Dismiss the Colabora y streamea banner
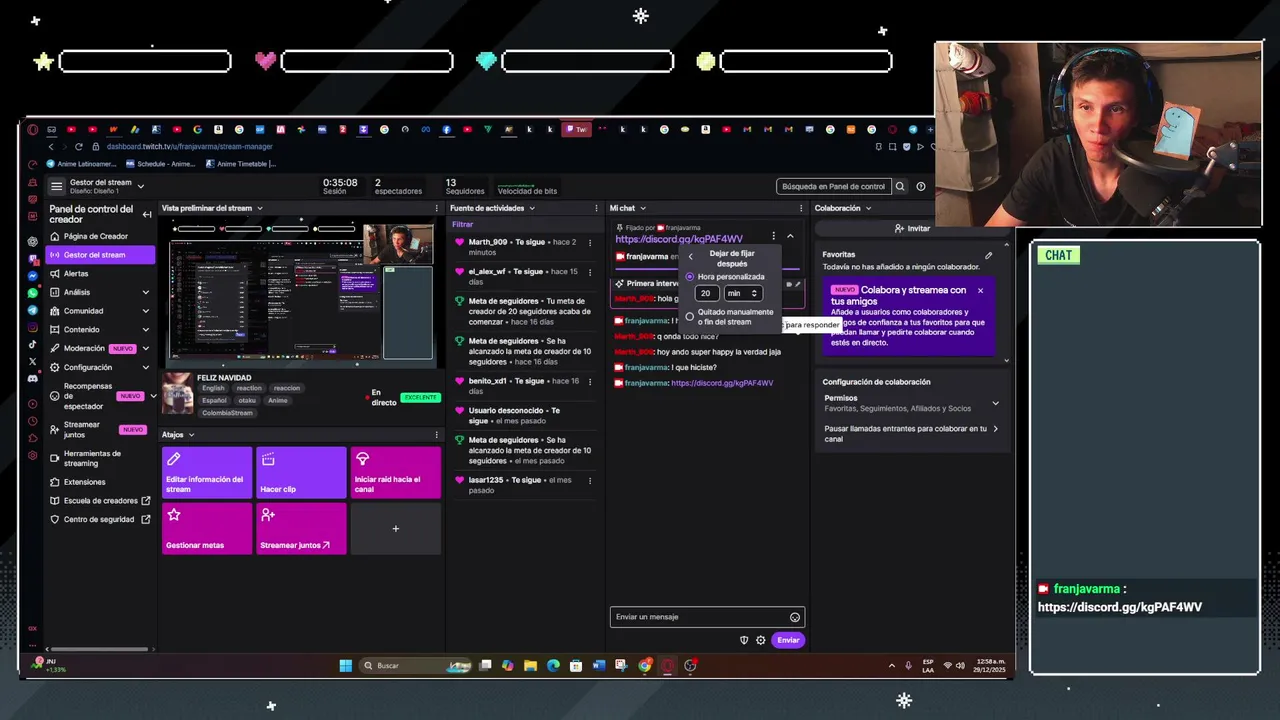 pos(980,290)
